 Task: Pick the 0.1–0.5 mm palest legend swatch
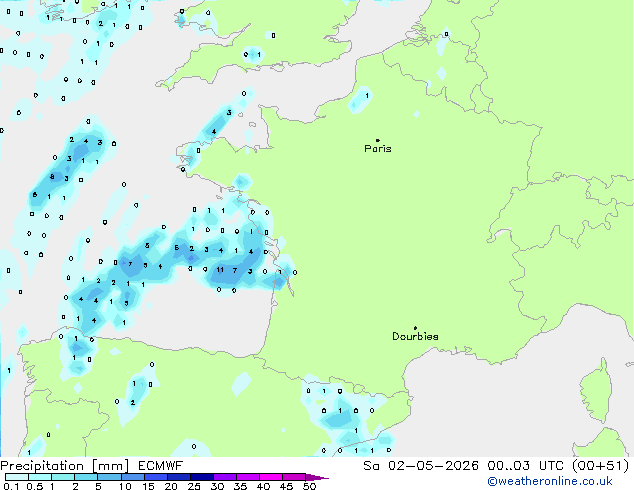click(x=17, y=477)
